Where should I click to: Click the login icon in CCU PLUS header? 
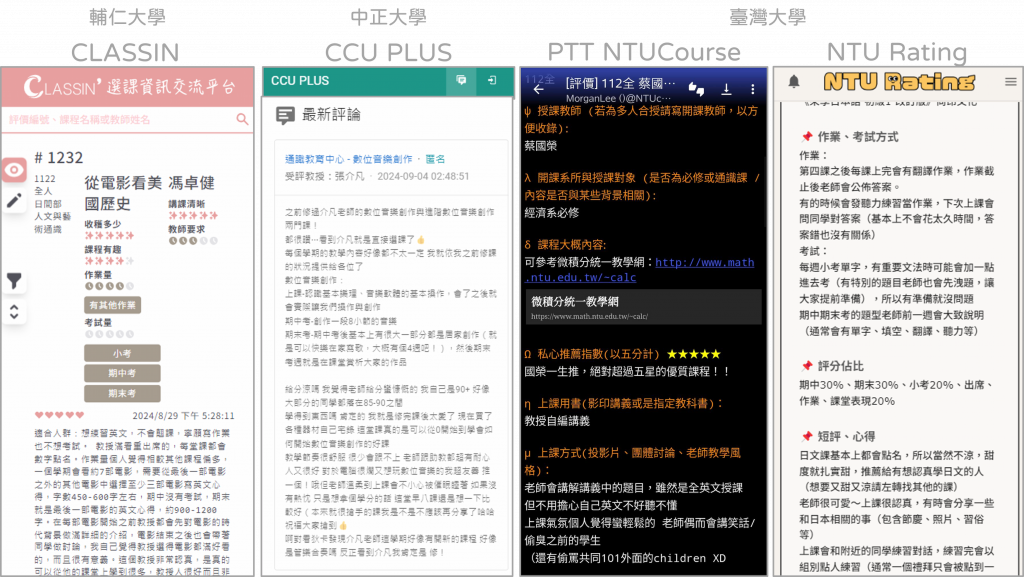click(x=492, y=80)
